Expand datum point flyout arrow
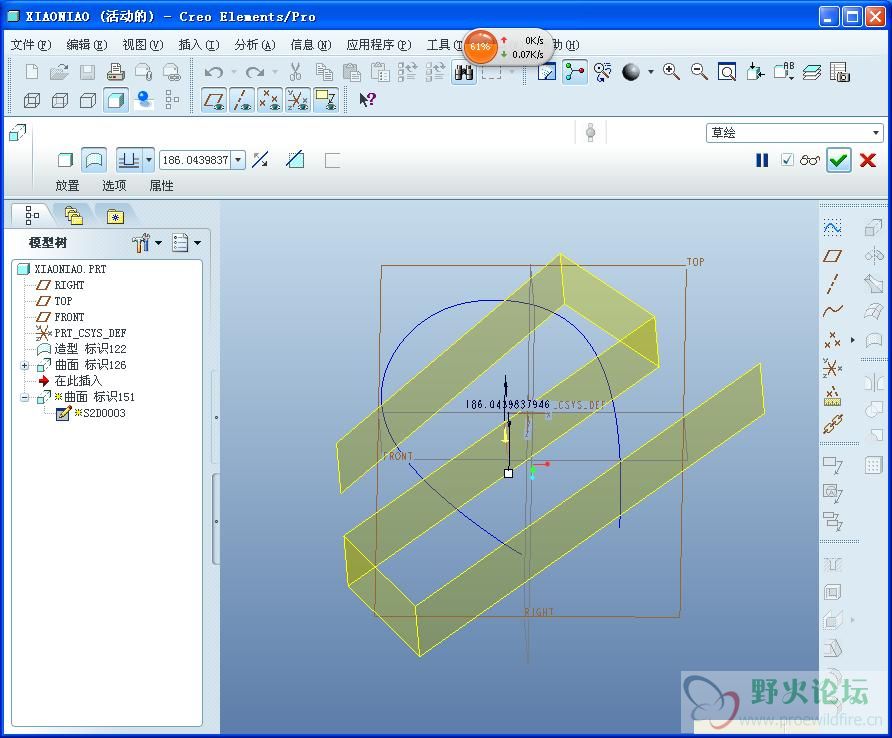 coord(852,340)
